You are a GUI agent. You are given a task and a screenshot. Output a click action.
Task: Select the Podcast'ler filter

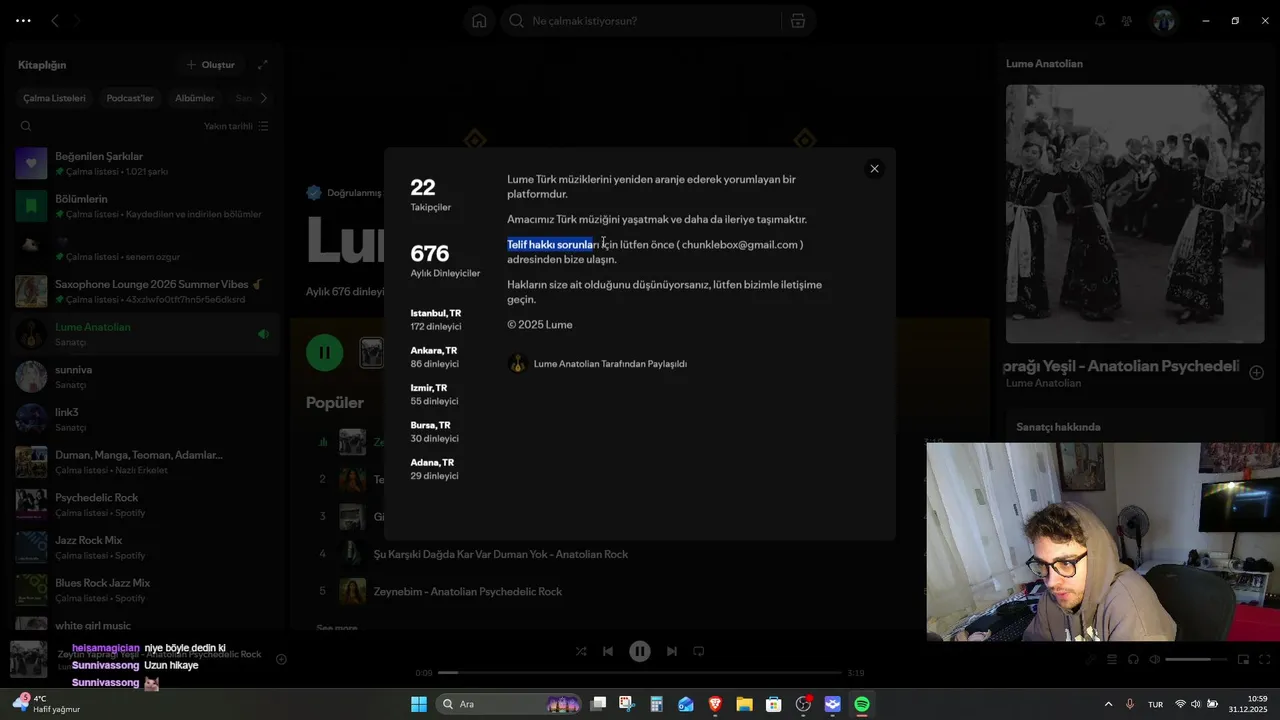pyautogui.click(x=130, y=98)
